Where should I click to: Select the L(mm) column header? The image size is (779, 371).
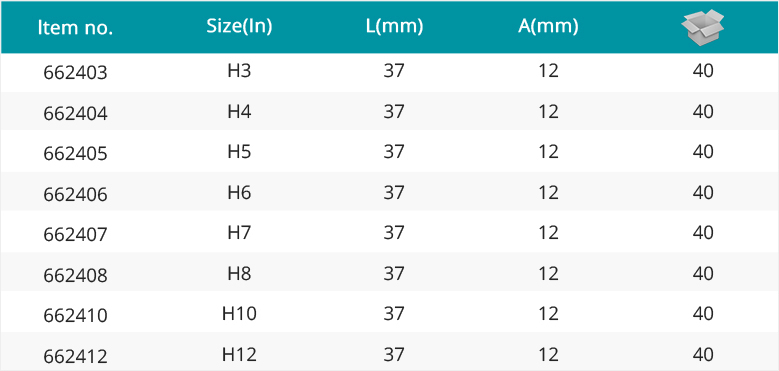(394, 27)
